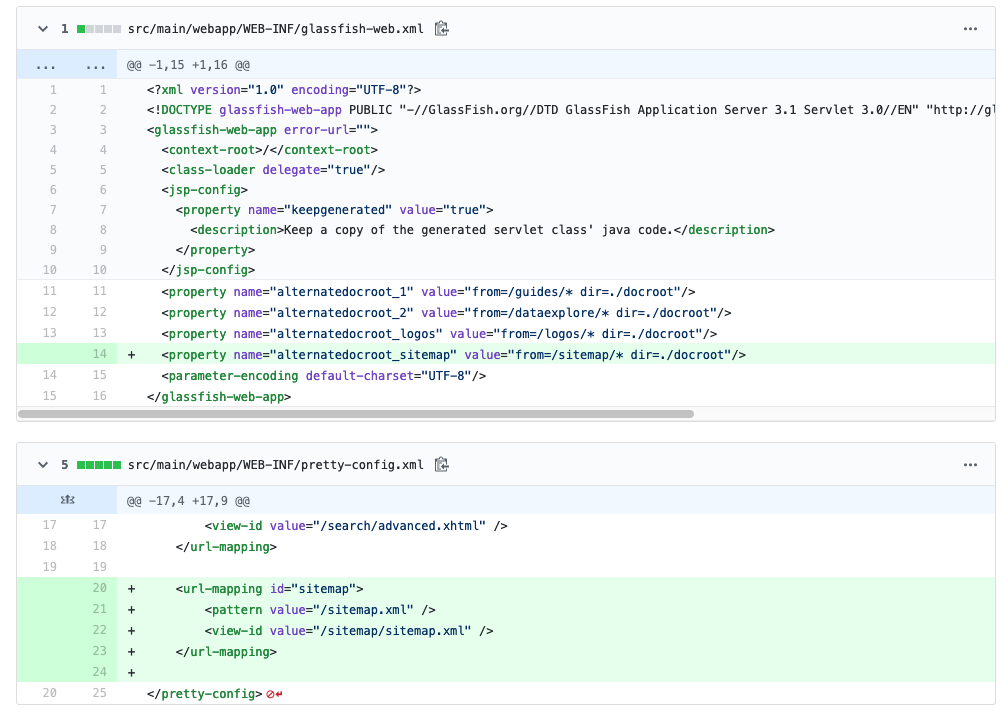Click the green diff stat blocks next to pretty-config.xml

[97, 465]
